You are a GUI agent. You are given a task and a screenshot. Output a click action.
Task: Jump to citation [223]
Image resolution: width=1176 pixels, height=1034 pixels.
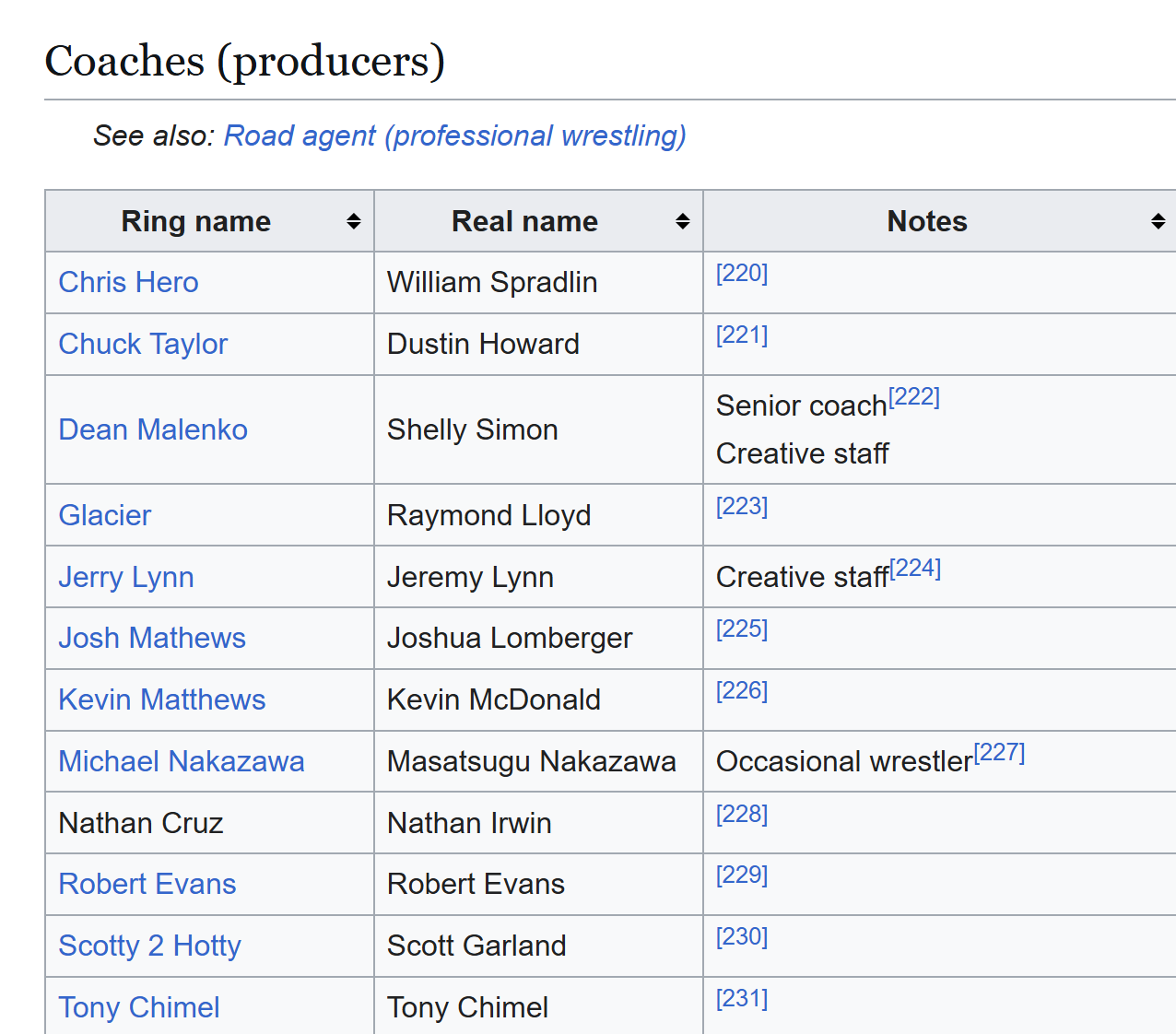click(742, 506)
